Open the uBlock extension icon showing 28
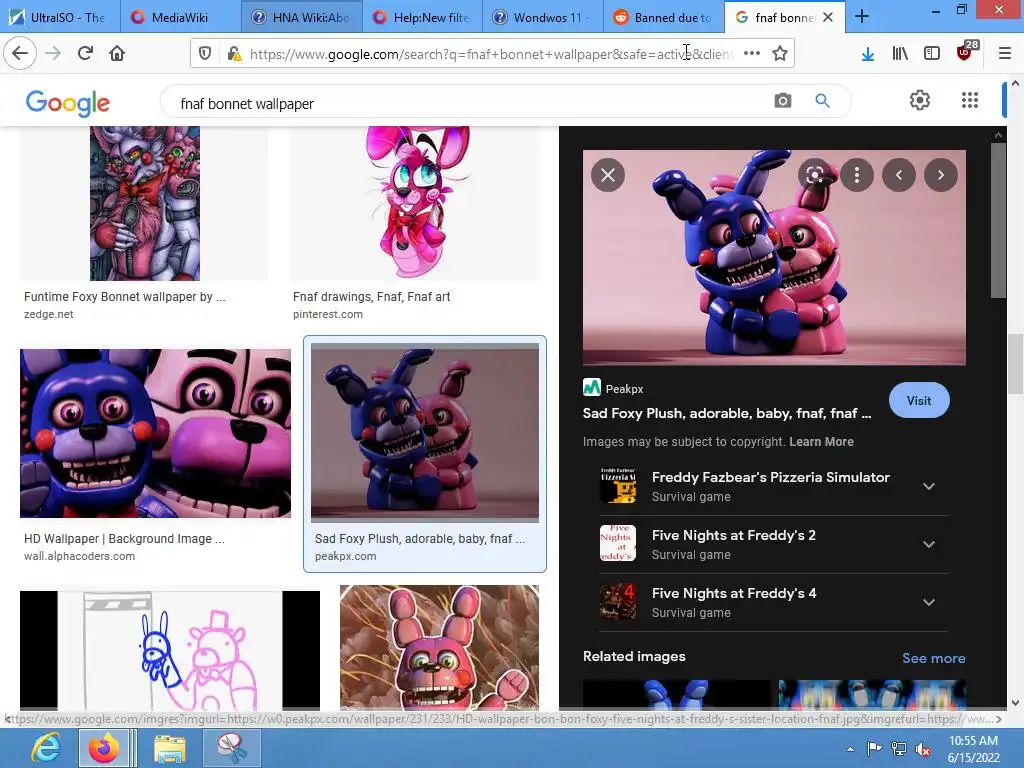This screenshot has width=1024, height=768. pyautogui.click(x=966, y=52)
